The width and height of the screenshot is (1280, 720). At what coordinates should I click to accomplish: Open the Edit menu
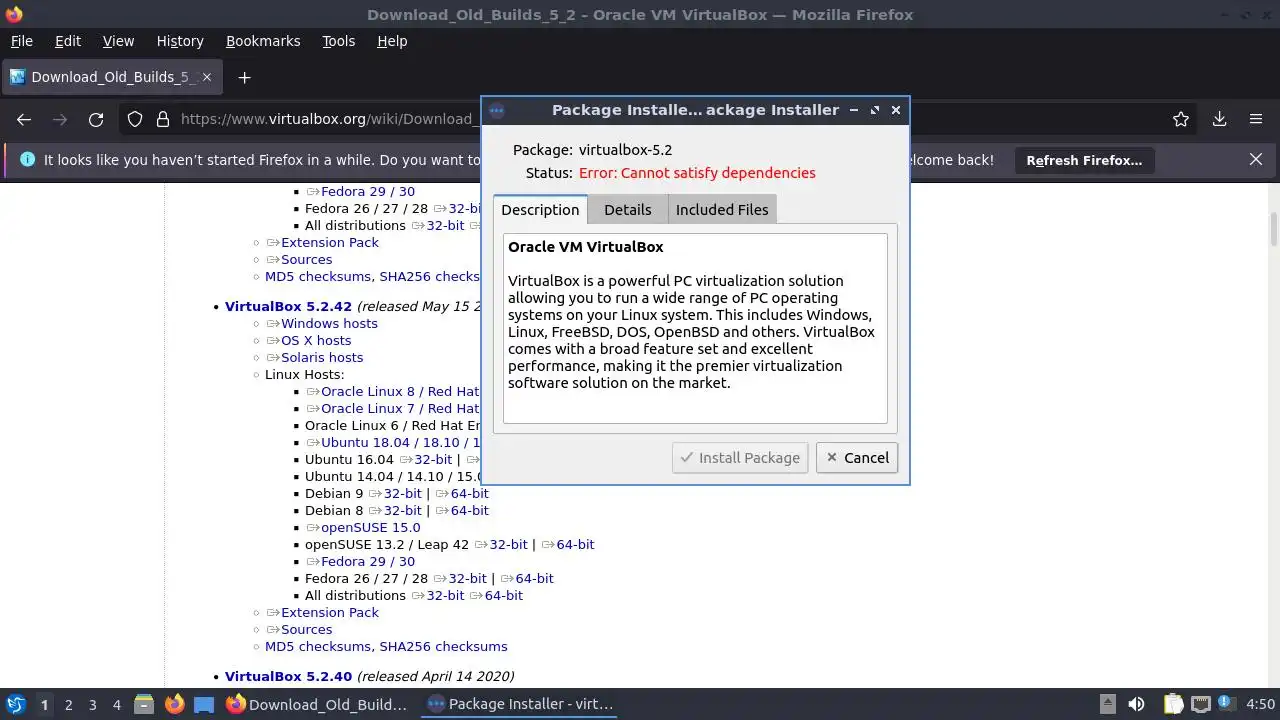click(x=68, y=41)
